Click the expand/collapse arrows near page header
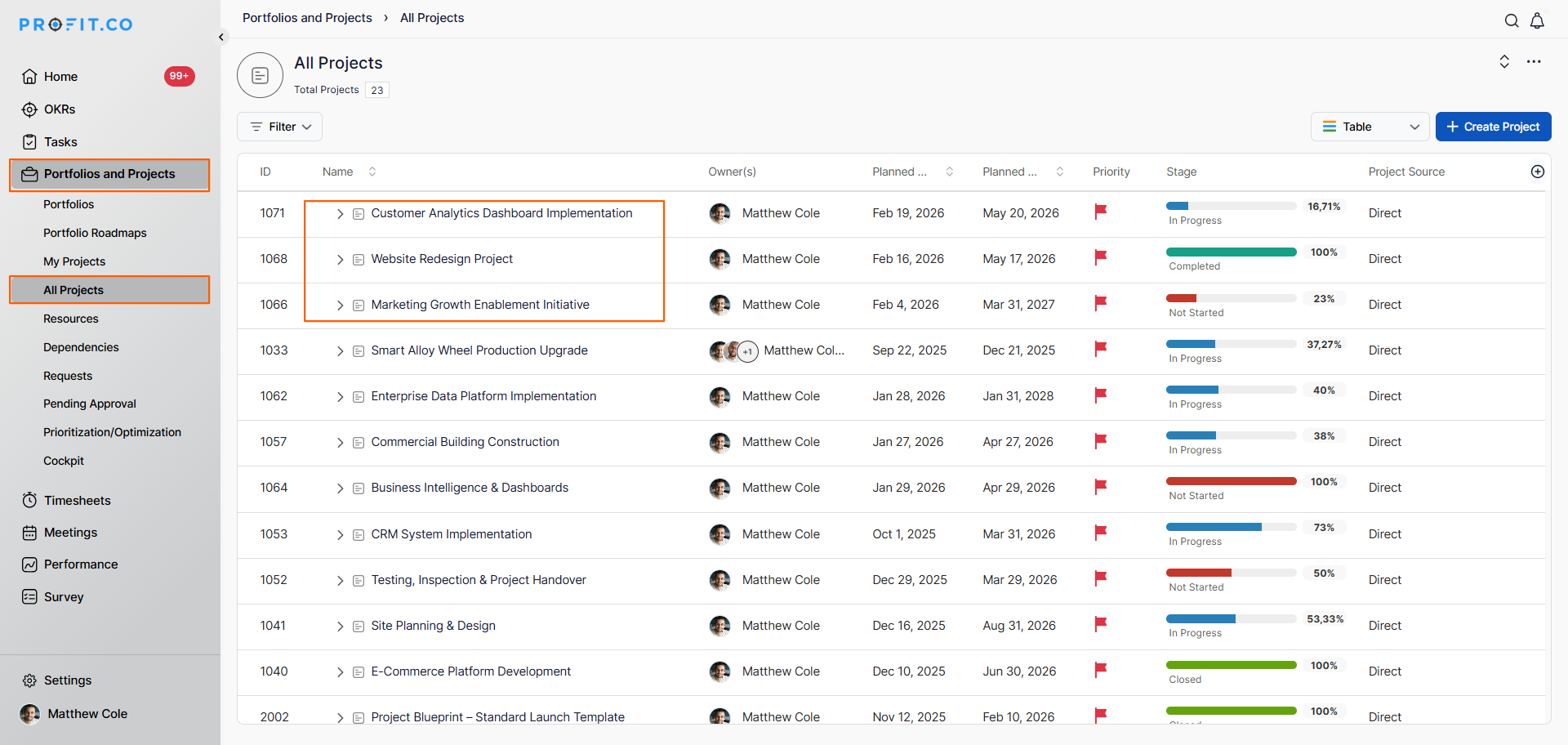The height and width of the screenshot is (745, 1568). pyautogui.click(x=1504, y=62)
